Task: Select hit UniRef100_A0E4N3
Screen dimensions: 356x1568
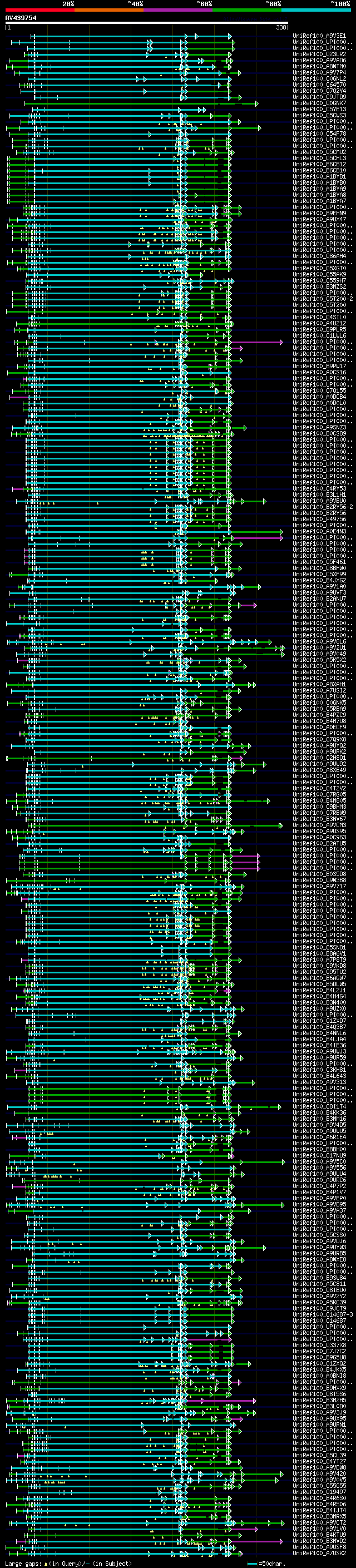Action: [x=319, y=531]
